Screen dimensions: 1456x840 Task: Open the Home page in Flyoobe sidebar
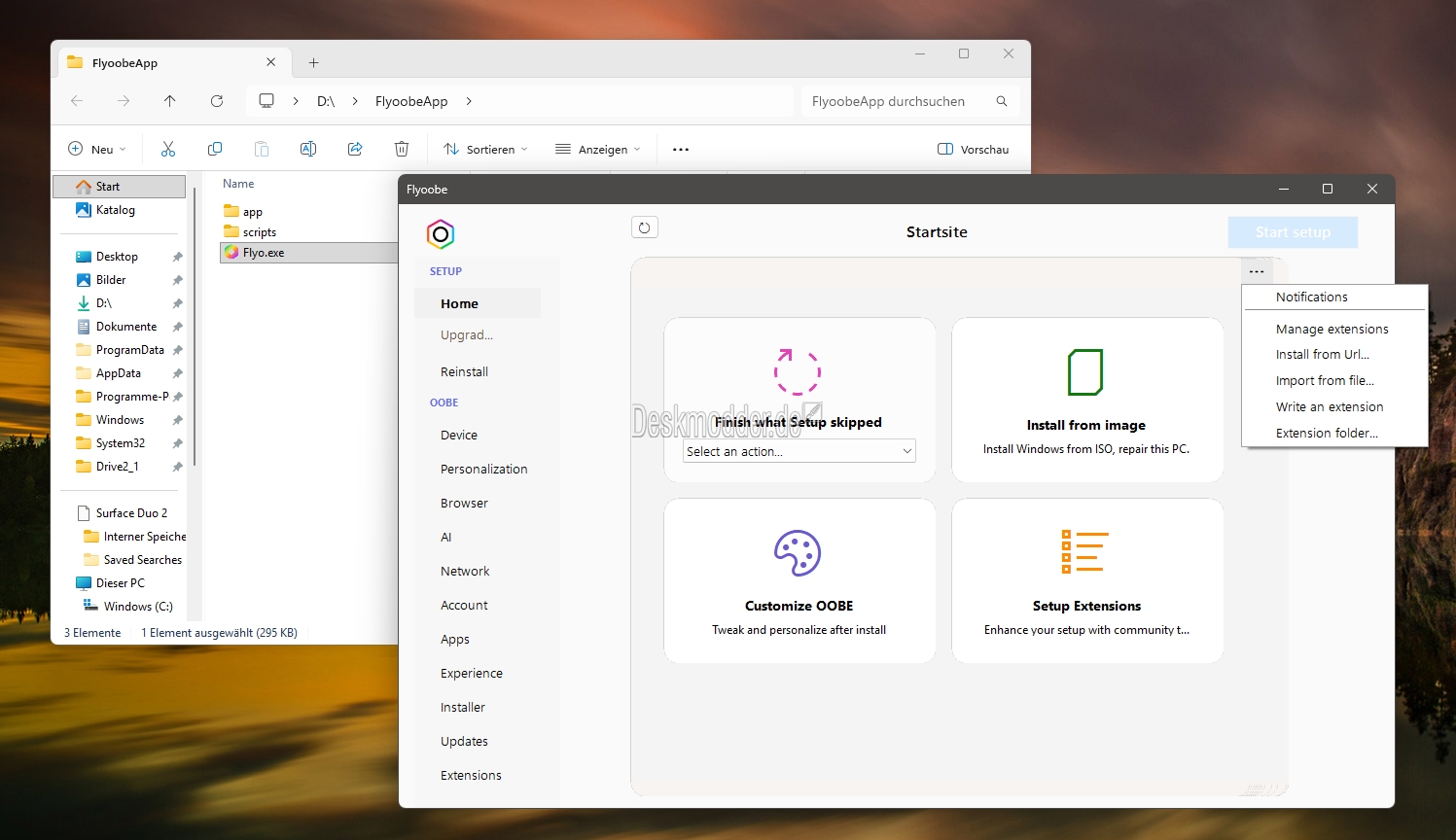(478, 303)
